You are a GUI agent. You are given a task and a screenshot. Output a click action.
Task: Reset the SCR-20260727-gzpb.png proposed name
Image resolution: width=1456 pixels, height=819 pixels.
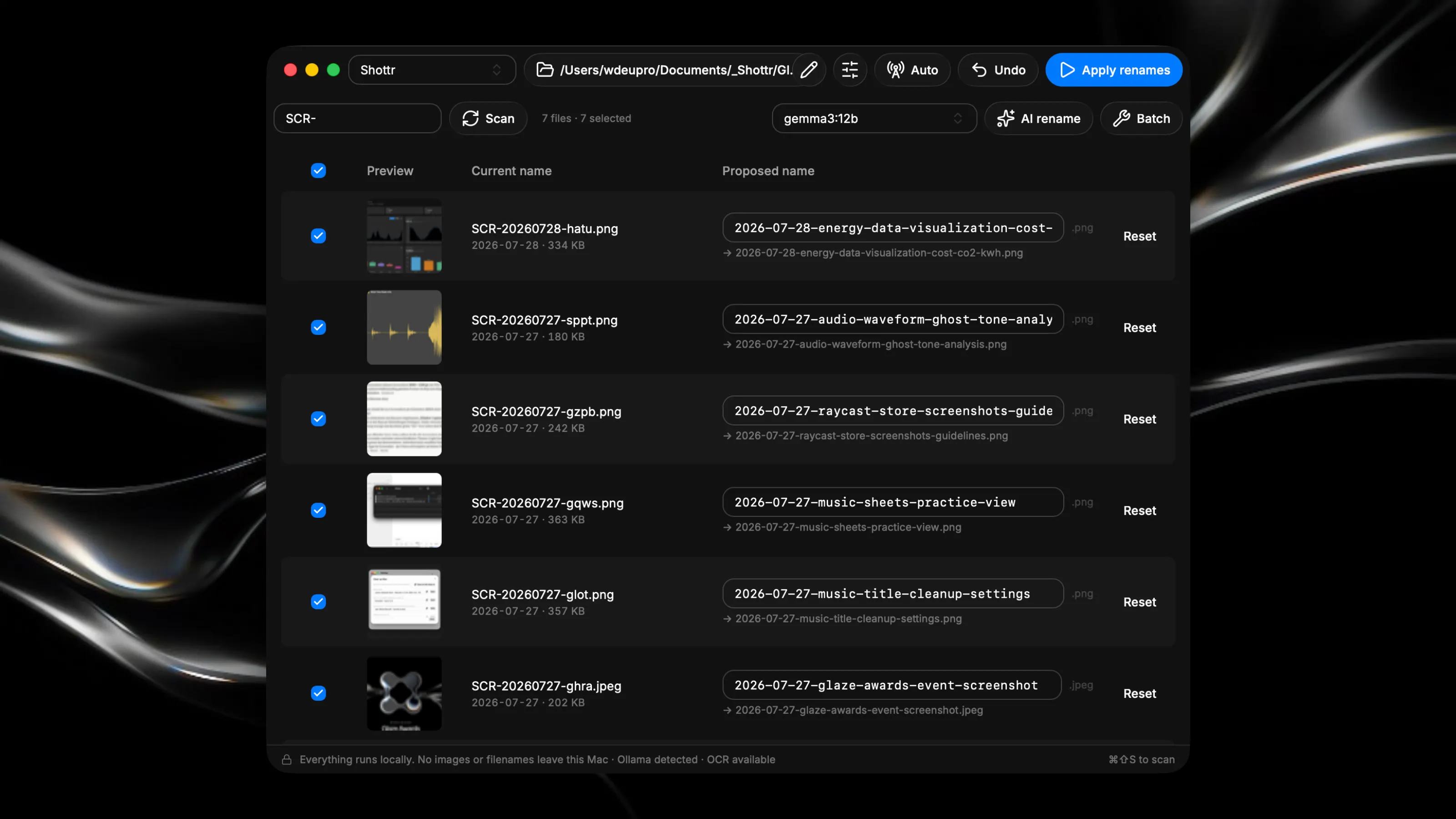coord(1139,420)
